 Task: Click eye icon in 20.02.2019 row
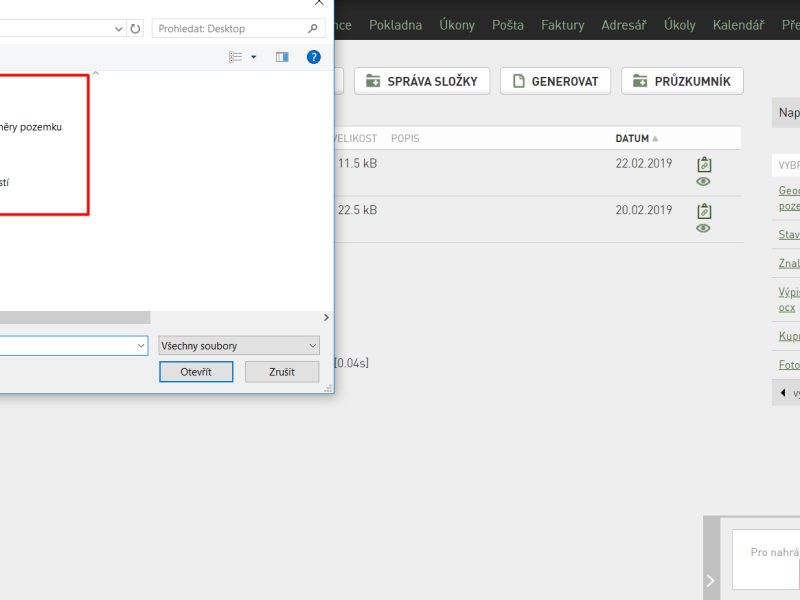tap(703, 228)
